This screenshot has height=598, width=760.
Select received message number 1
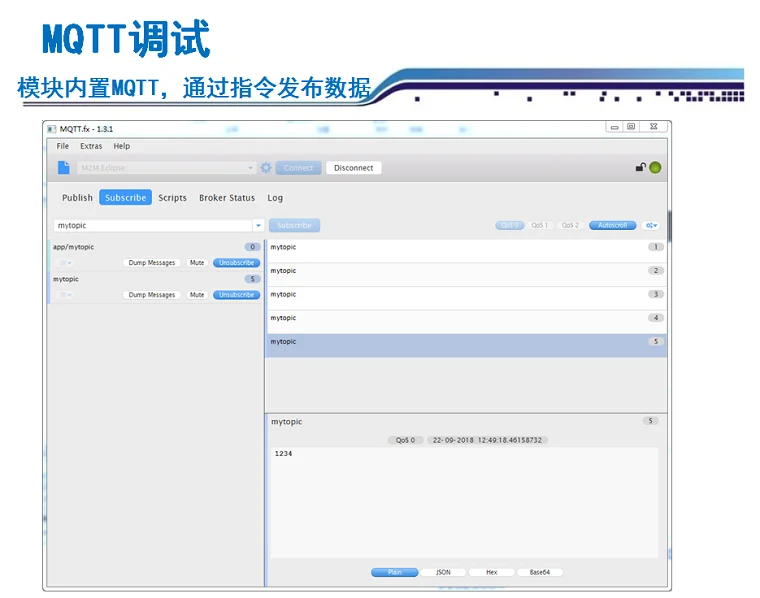pyautogui.click(x=466, y=251)
